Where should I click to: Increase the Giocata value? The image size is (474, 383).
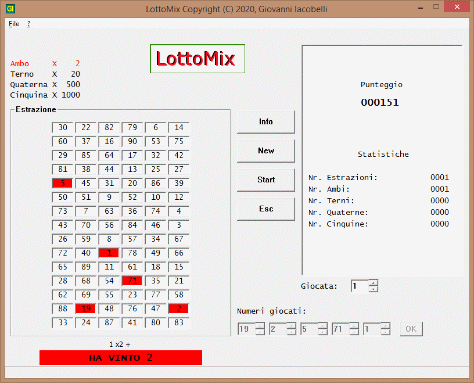pyautogui.click(x=374, y=283)
